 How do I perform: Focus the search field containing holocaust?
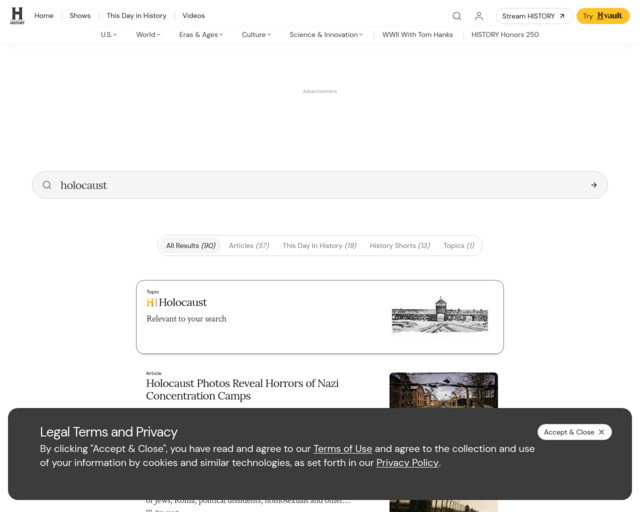point(320,185)
